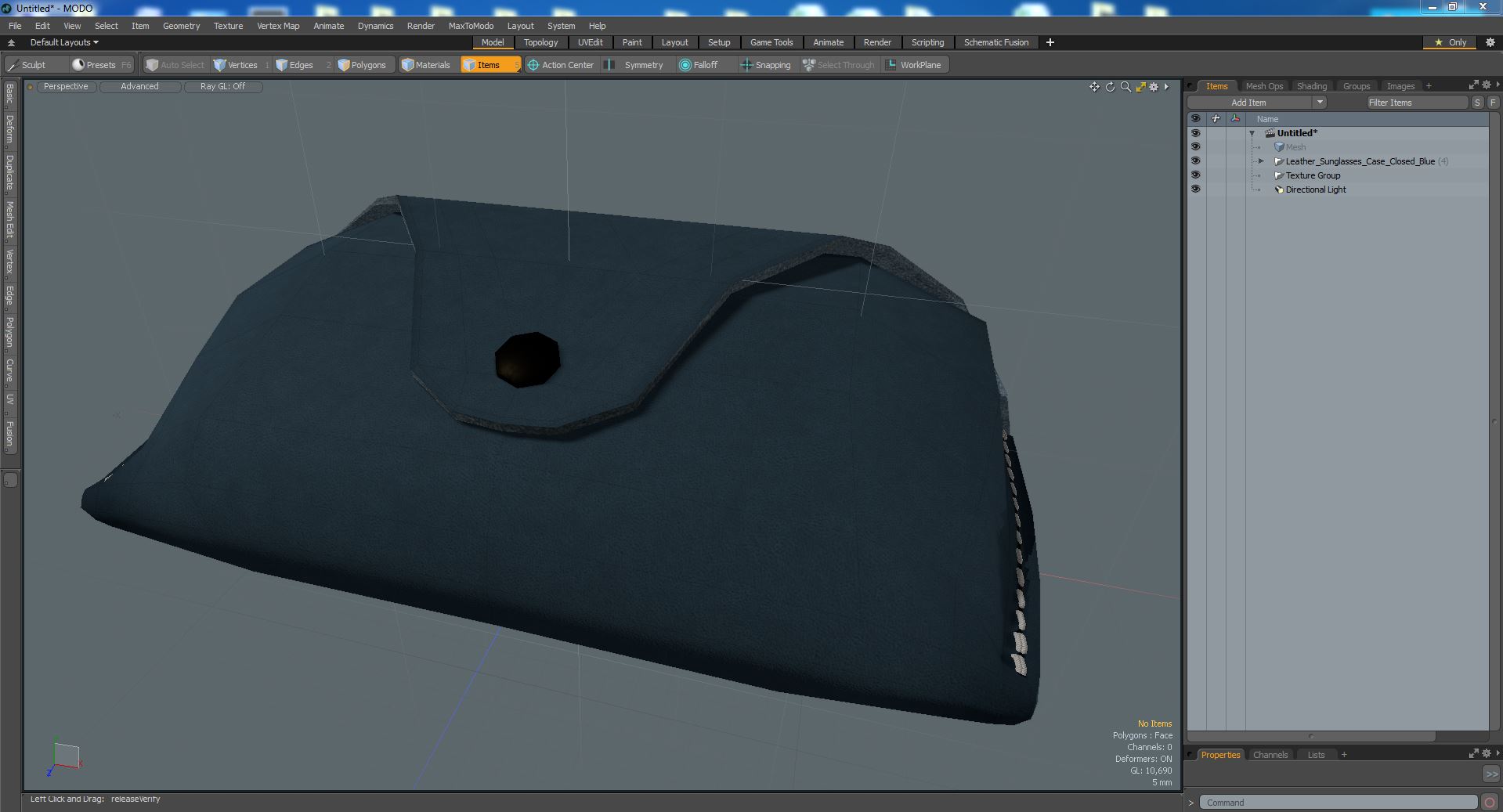Open the MaxToModo menu
1503x812 pixels.
point(471,26)
